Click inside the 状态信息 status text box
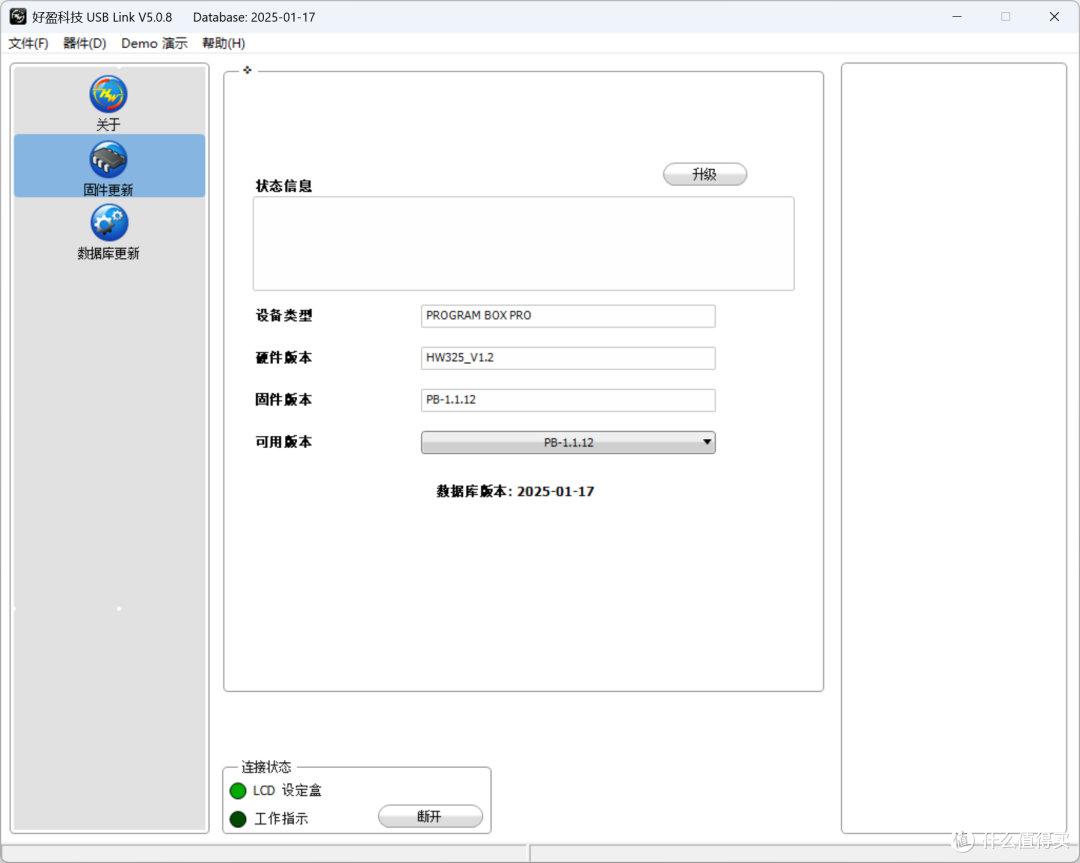The width and height of the screenshot is (1080, 863). tap(523, 243)
